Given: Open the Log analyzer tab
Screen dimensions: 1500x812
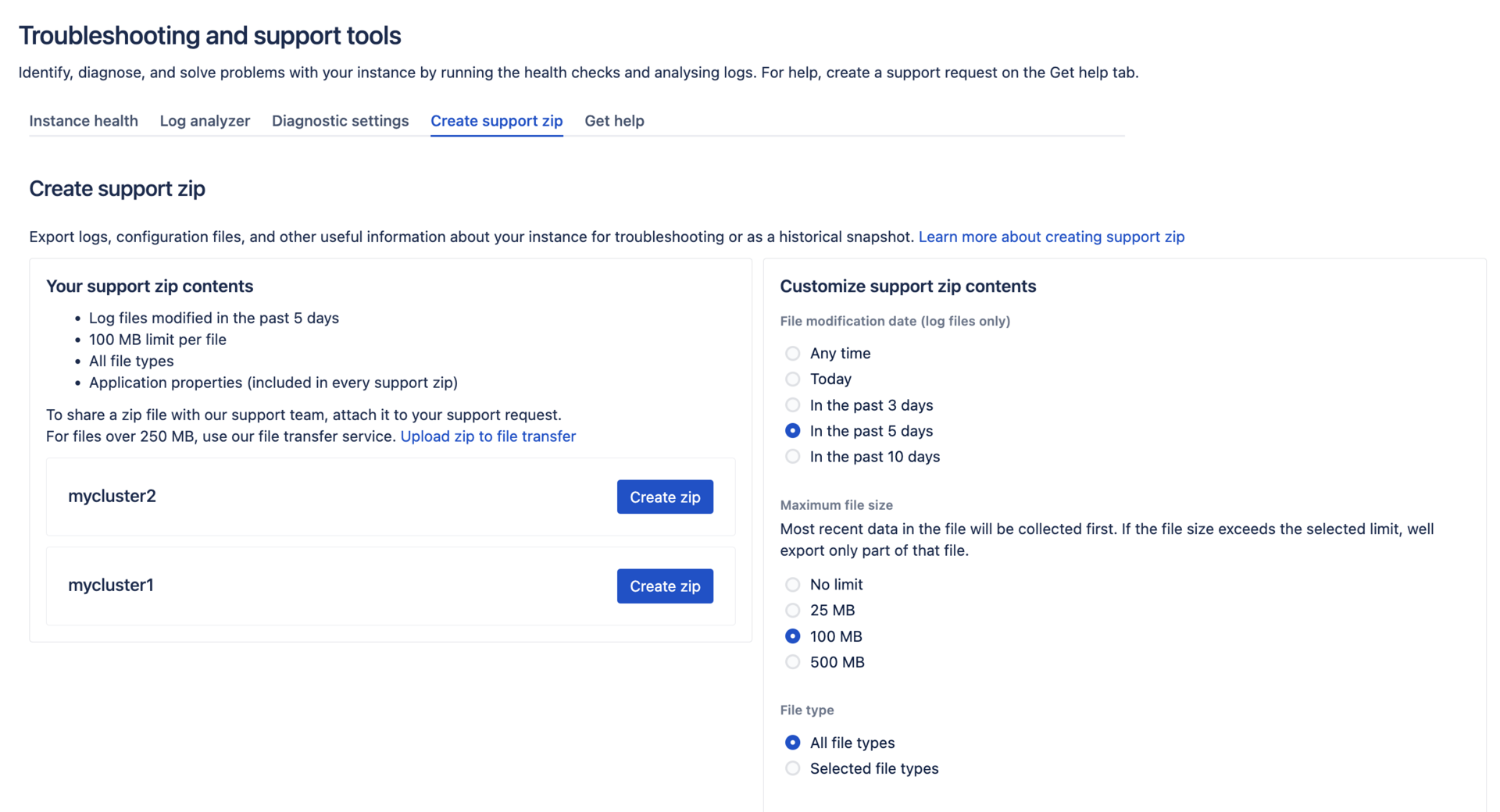Looking at the screenshot, I should (x=204, y=121).
